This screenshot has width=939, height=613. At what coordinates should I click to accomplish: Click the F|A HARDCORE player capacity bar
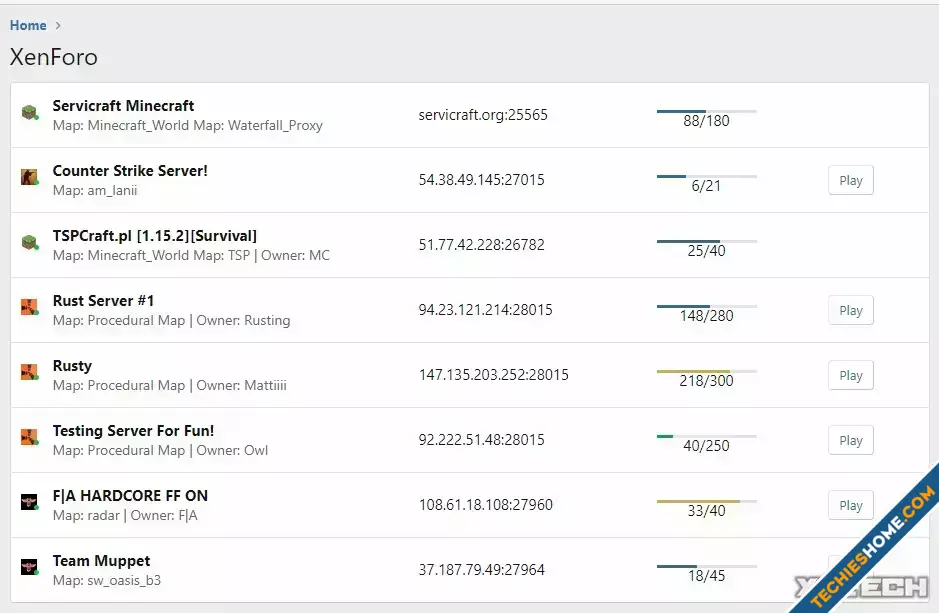(707, 501)
